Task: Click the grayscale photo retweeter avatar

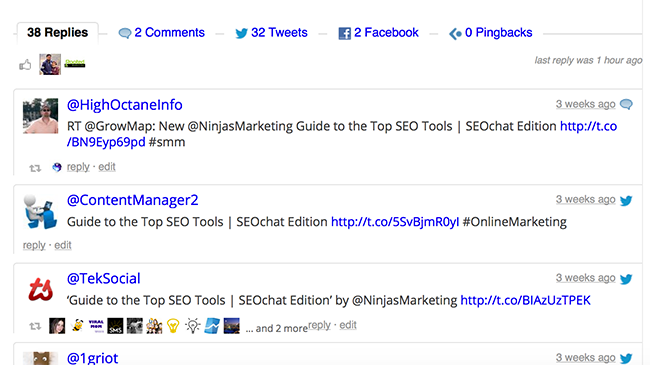Action: coord(135,326)
